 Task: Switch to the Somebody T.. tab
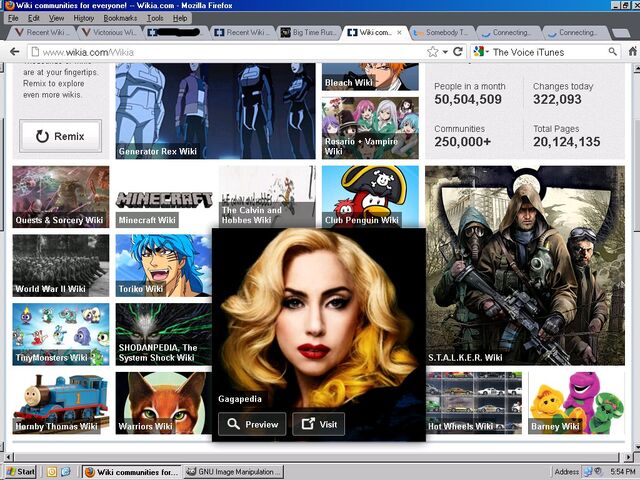click(x=443, y=32)
